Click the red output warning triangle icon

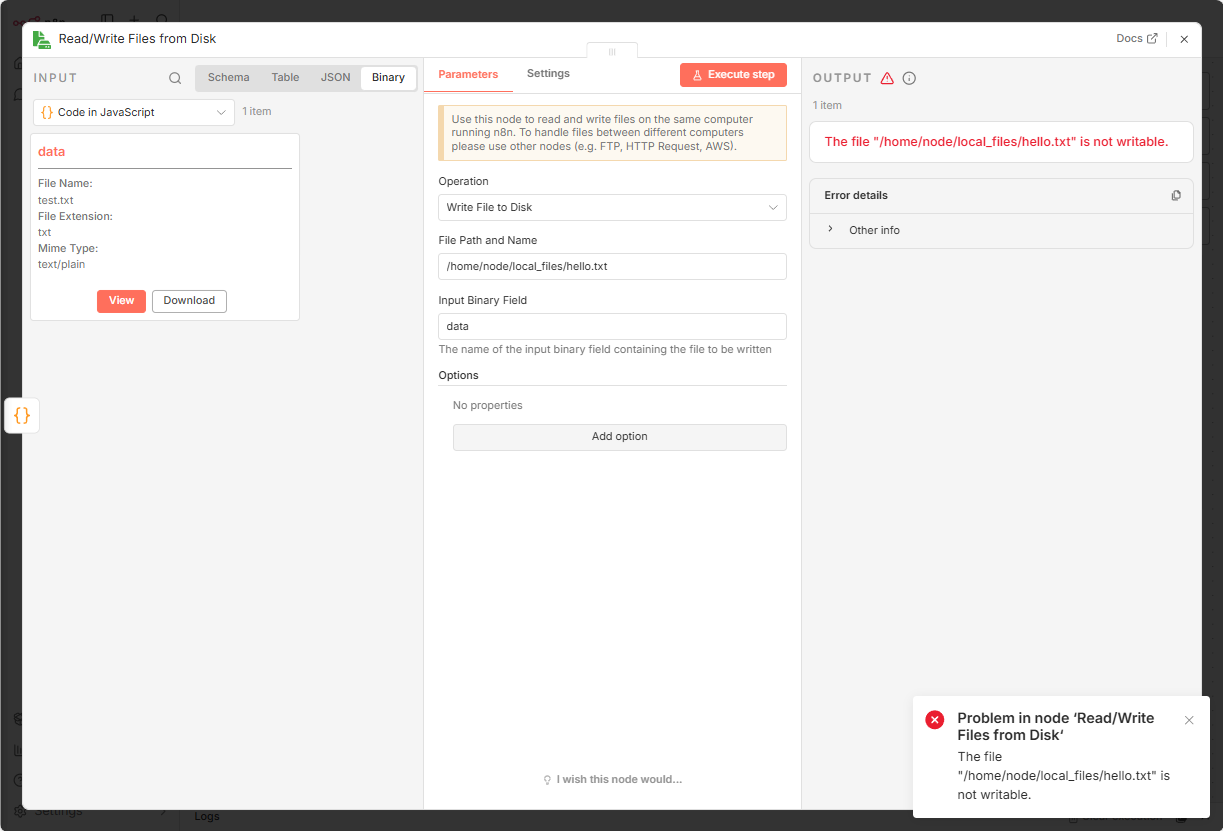click(x=887, y=78)
